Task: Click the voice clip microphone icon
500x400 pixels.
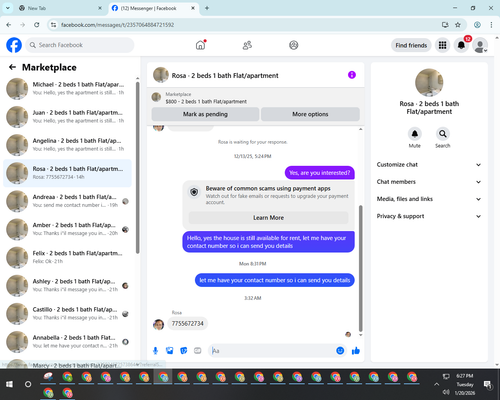Action: click(155, 351)
